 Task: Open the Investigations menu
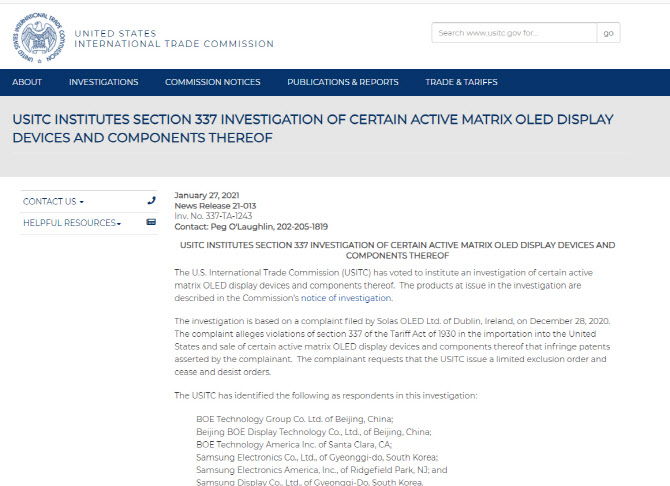click(103, 82)
